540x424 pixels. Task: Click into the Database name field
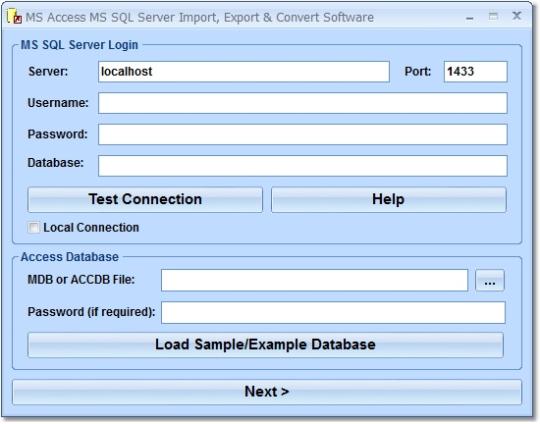(303, 166)
